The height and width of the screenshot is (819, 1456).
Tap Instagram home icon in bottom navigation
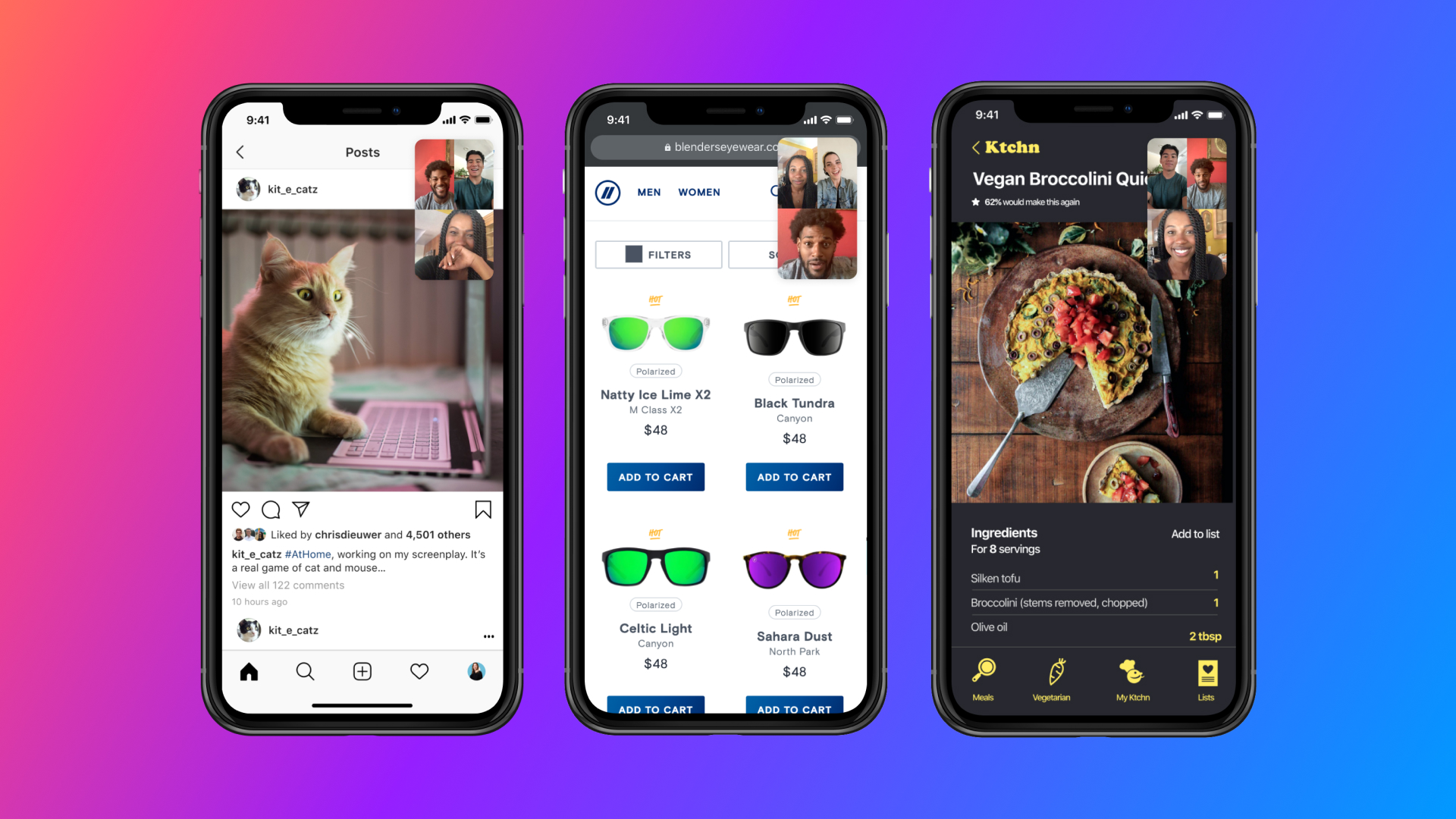247,670
